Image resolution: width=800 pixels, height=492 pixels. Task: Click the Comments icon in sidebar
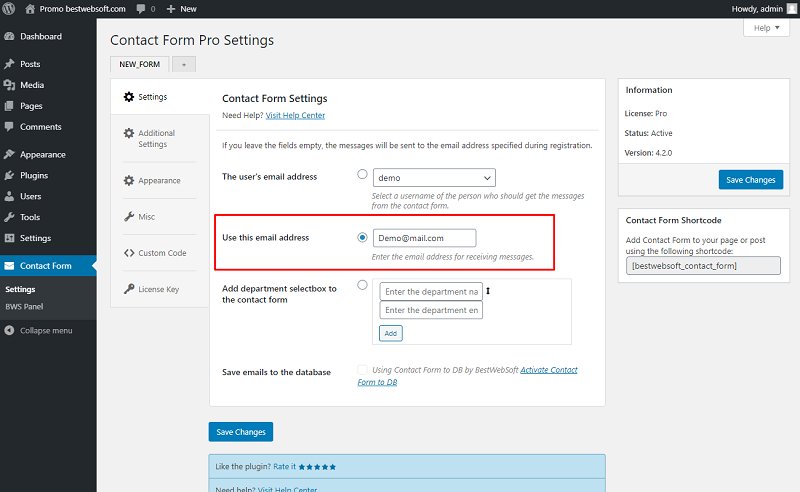9,127
